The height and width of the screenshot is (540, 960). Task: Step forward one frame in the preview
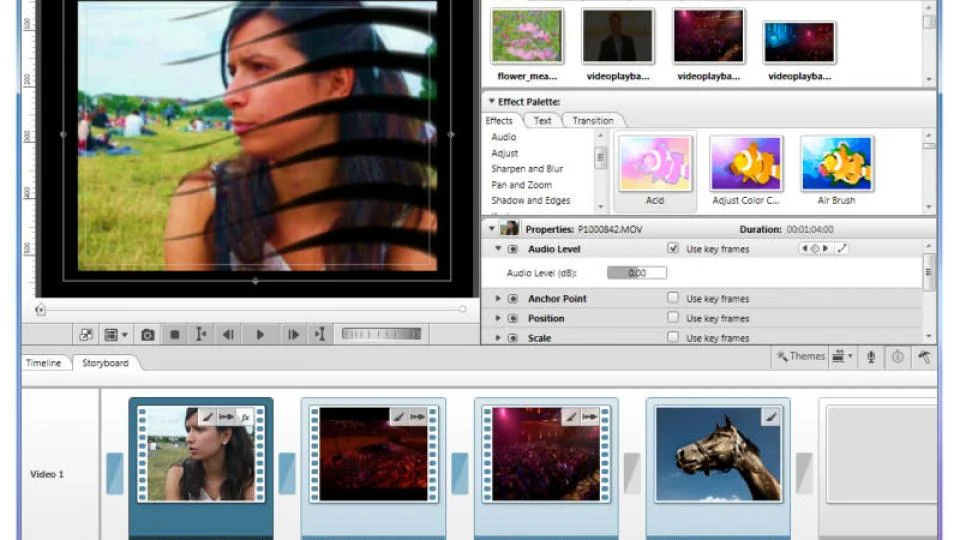pos(293,335)
